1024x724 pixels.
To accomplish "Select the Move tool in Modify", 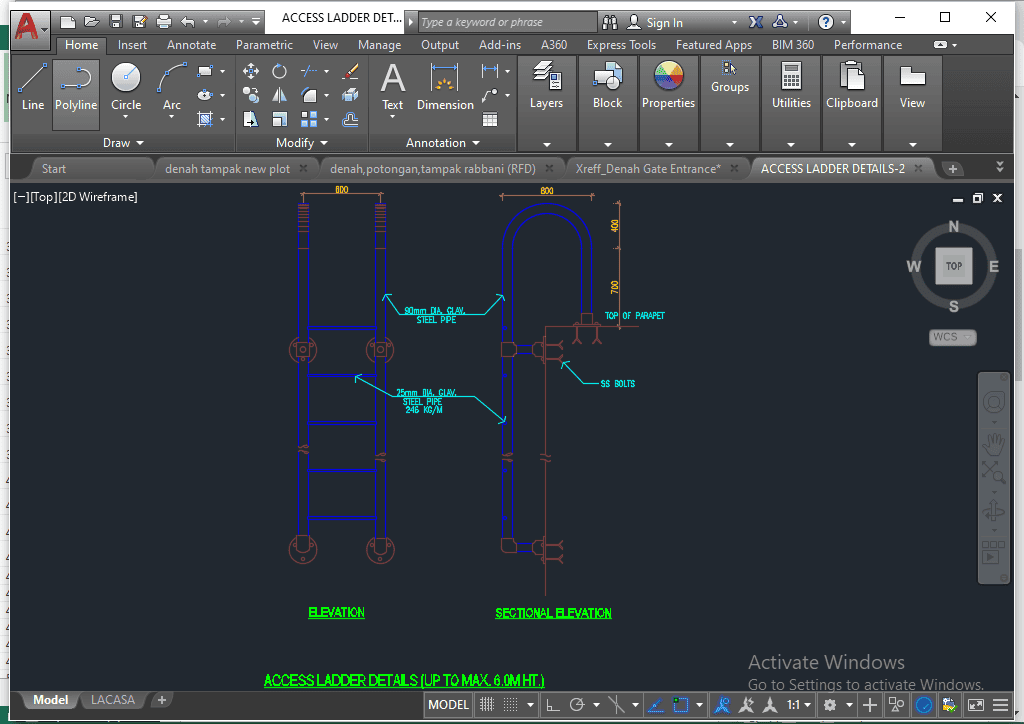I will pyautogui.click(x=251, y=71).
